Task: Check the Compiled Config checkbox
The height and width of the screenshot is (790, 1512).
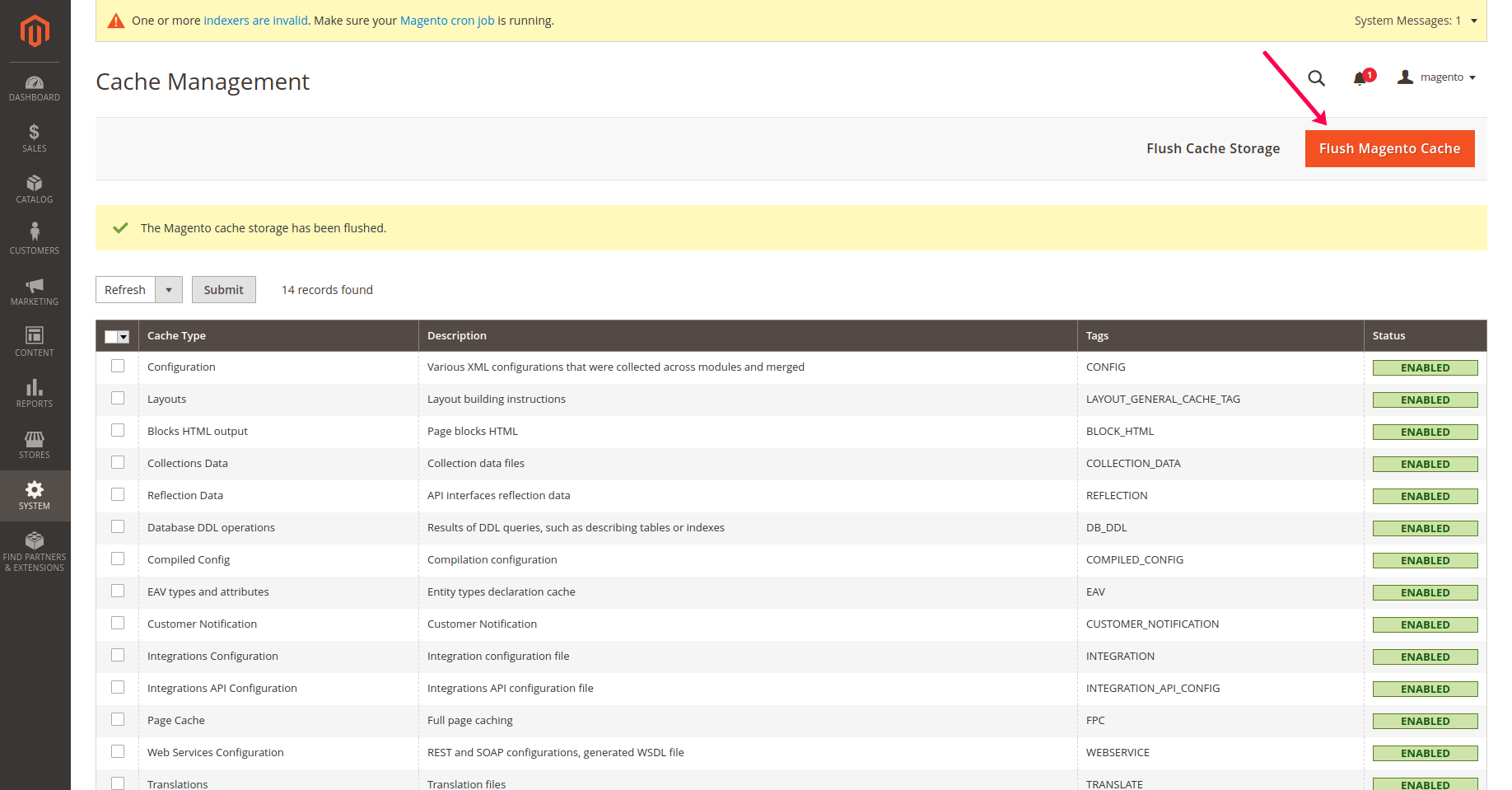Action: click(118, 559)
